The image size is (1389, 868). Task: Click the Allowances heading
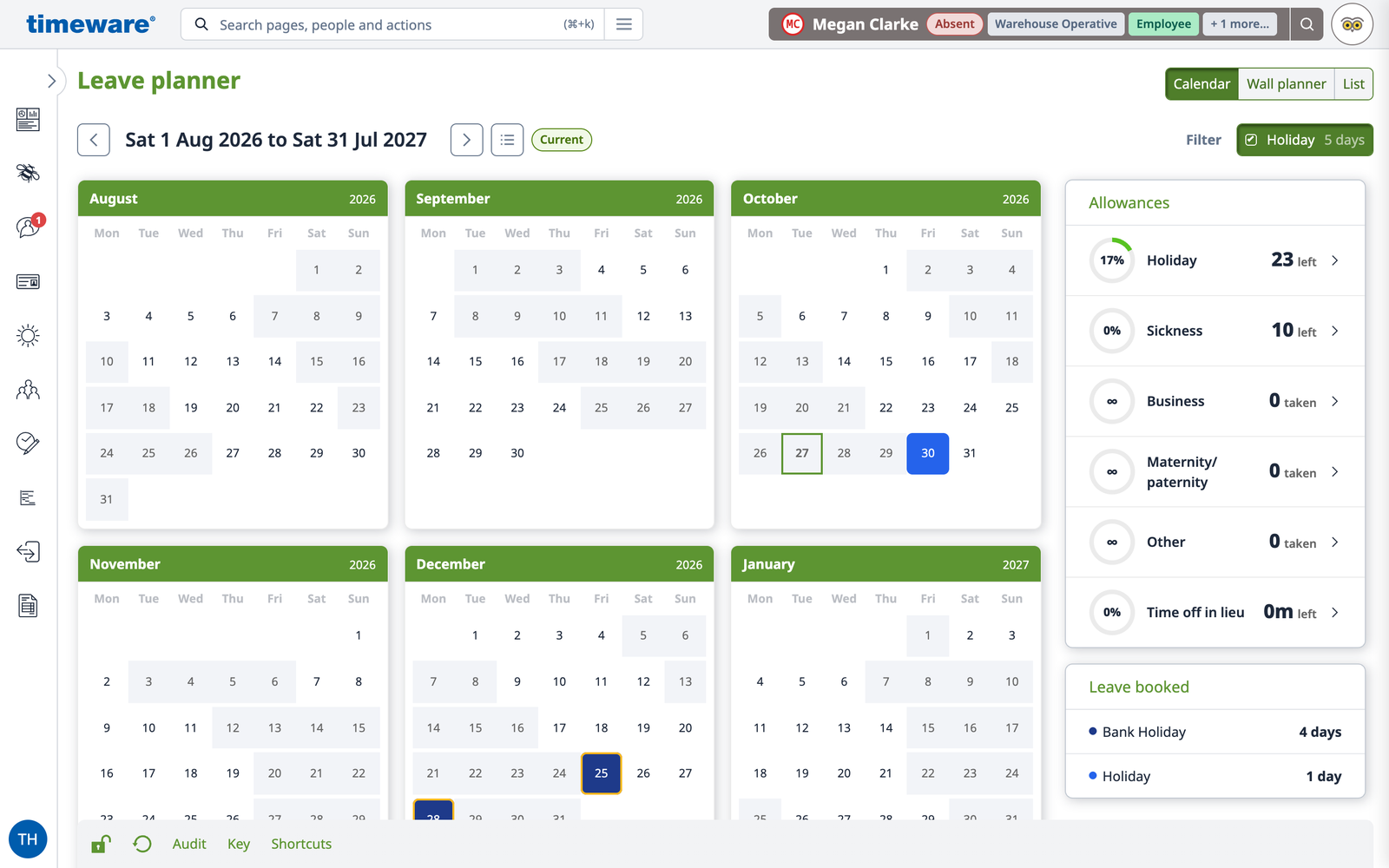pyautogui.click(x=1129, y=202)
